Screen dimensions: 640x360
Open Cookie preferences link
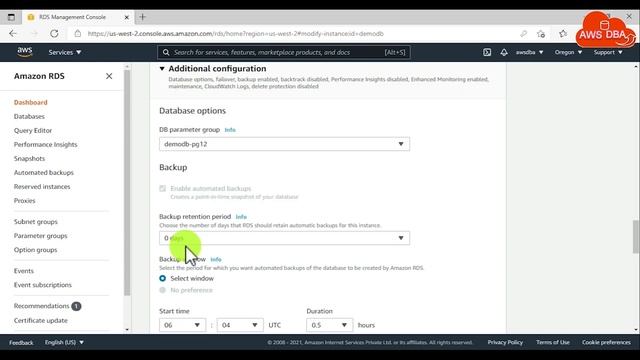pyautogui.click(x=607, y=342)
